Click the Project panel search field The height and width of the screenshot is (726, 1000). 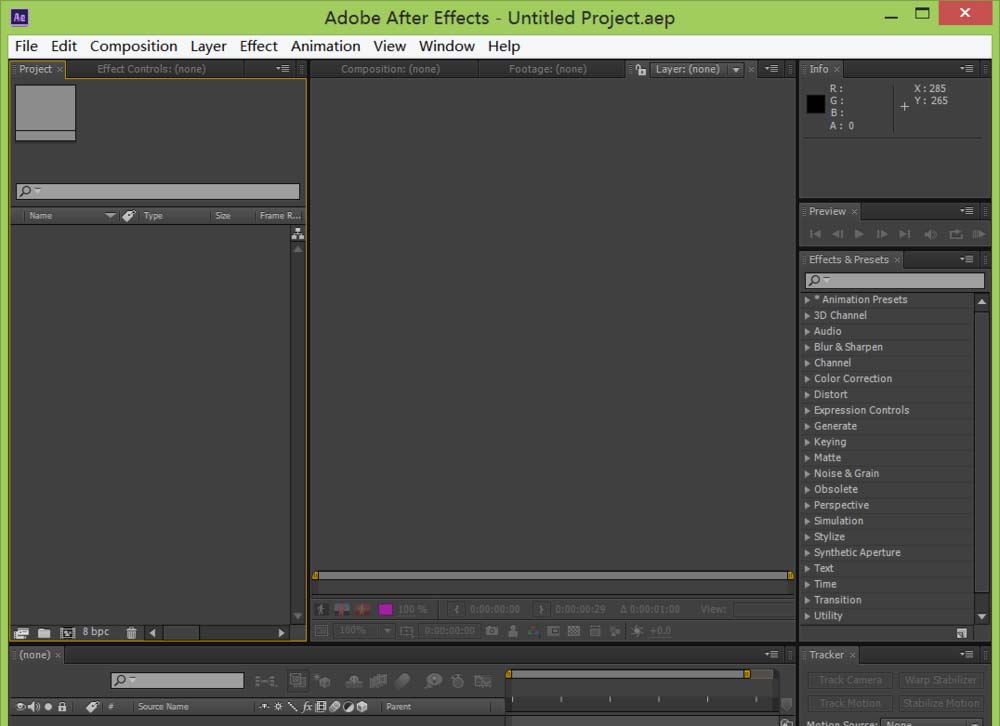click(158, 191)
